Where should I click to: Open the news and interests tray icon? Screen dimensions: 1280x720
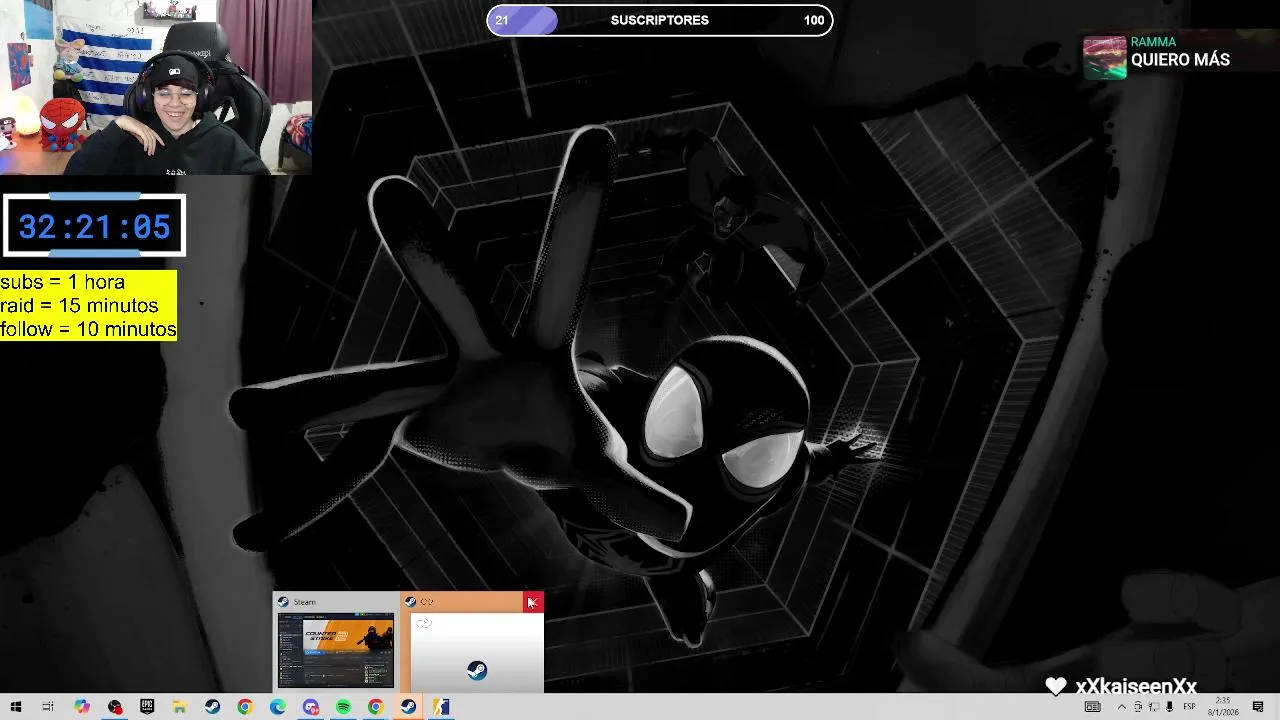(x=1093, y=707)
